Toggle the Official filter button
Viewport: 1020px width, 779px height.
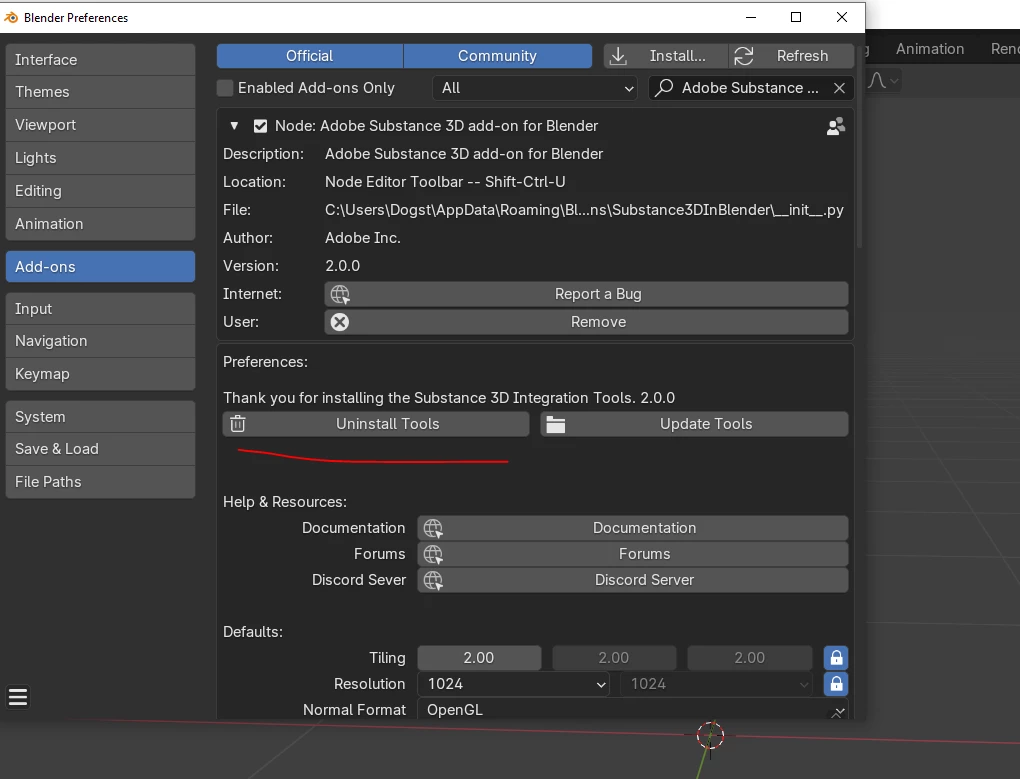pyautogui.click(x=310, y=56)
